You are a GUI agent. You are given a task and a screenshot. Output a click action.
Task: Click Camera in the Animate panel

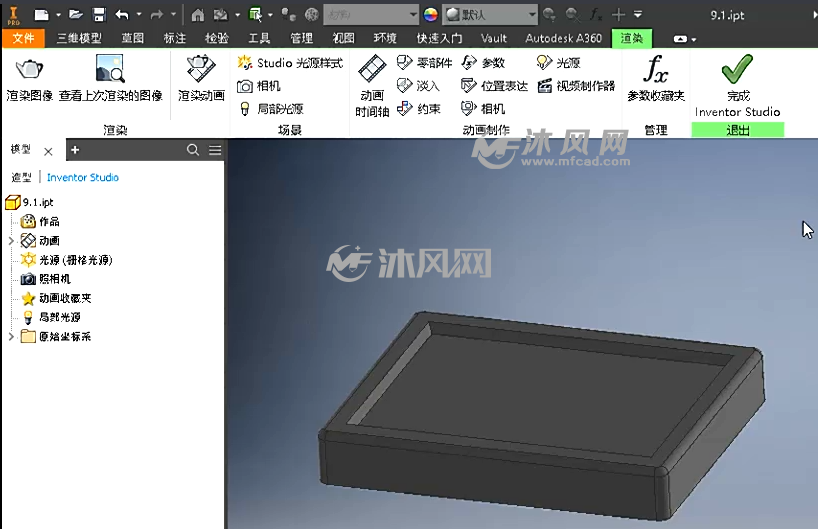(483, 109)
